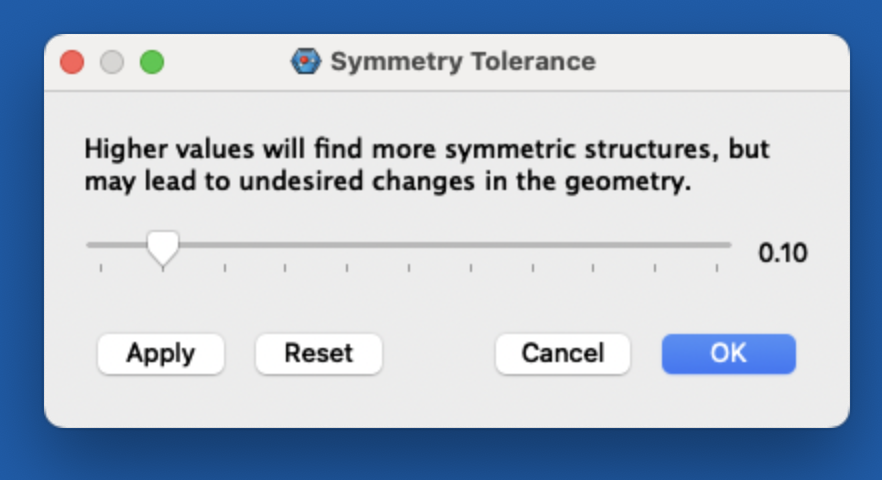Click the gray minimize window button

coord(112,62)
